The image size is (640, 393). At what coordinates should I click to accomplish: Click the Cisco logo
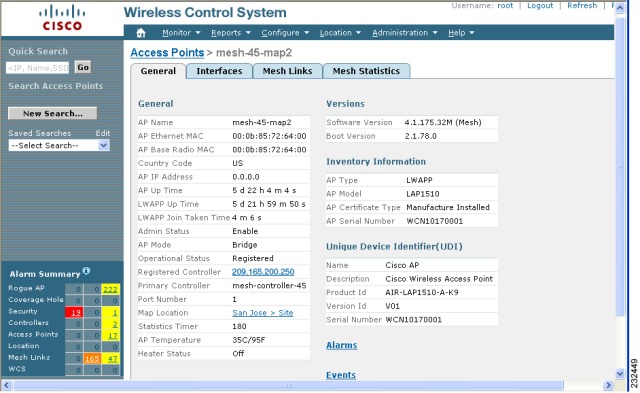[62, 18]
